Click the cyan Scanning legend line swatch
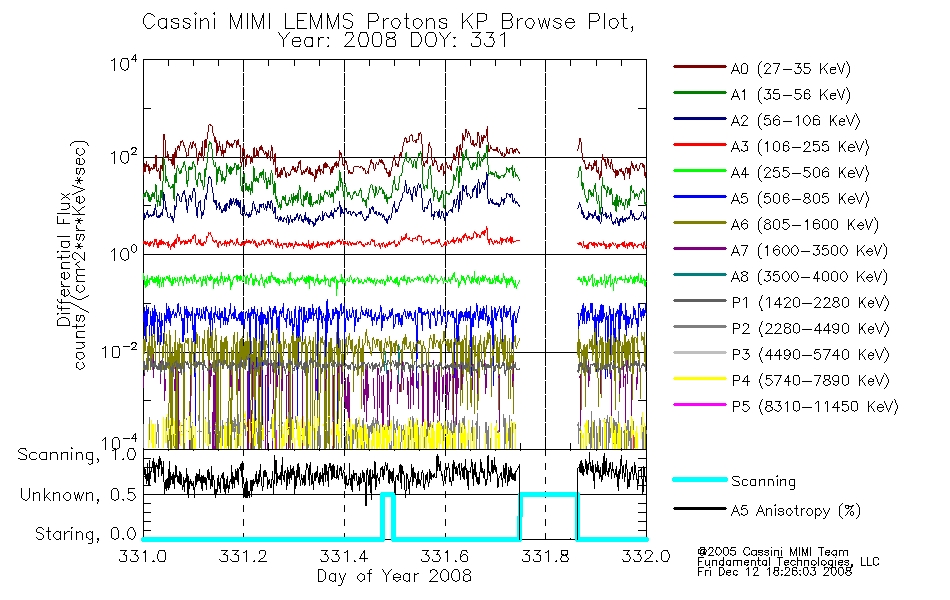 [699, 479]
